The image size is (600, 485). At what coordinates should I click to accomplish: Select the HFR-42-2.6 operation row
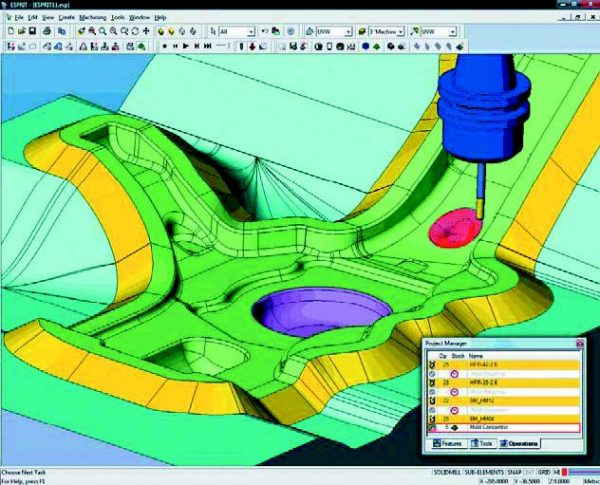point(504,364)
